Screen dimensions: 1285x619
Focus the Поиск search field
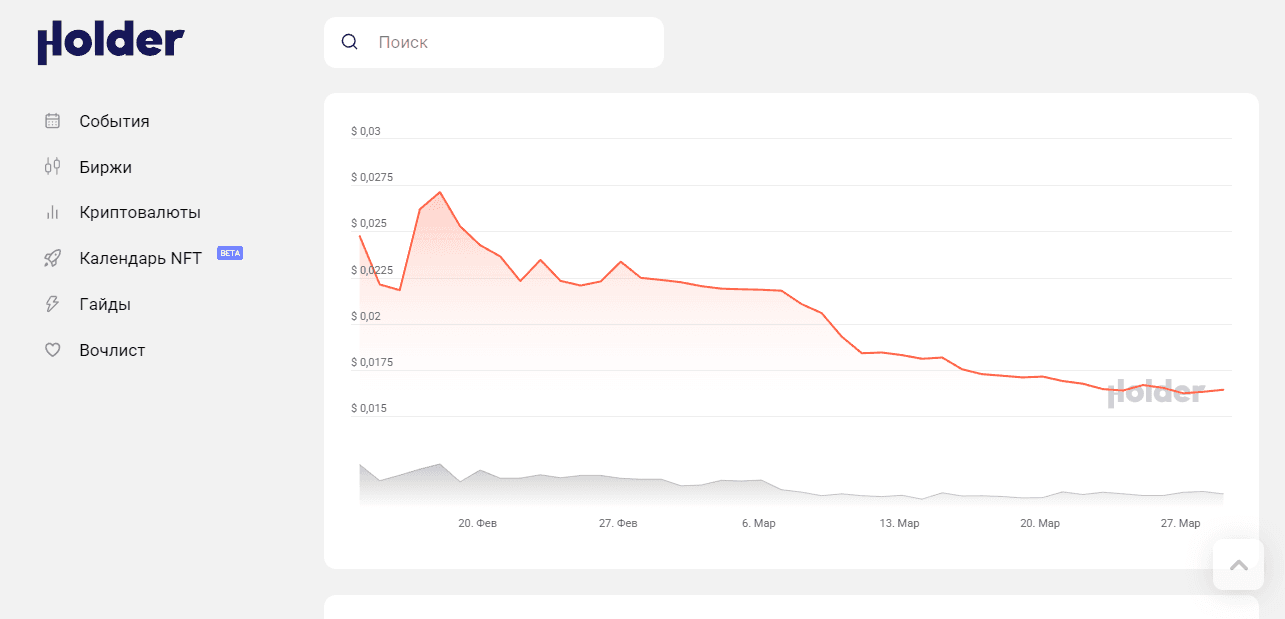coord(510,42)
